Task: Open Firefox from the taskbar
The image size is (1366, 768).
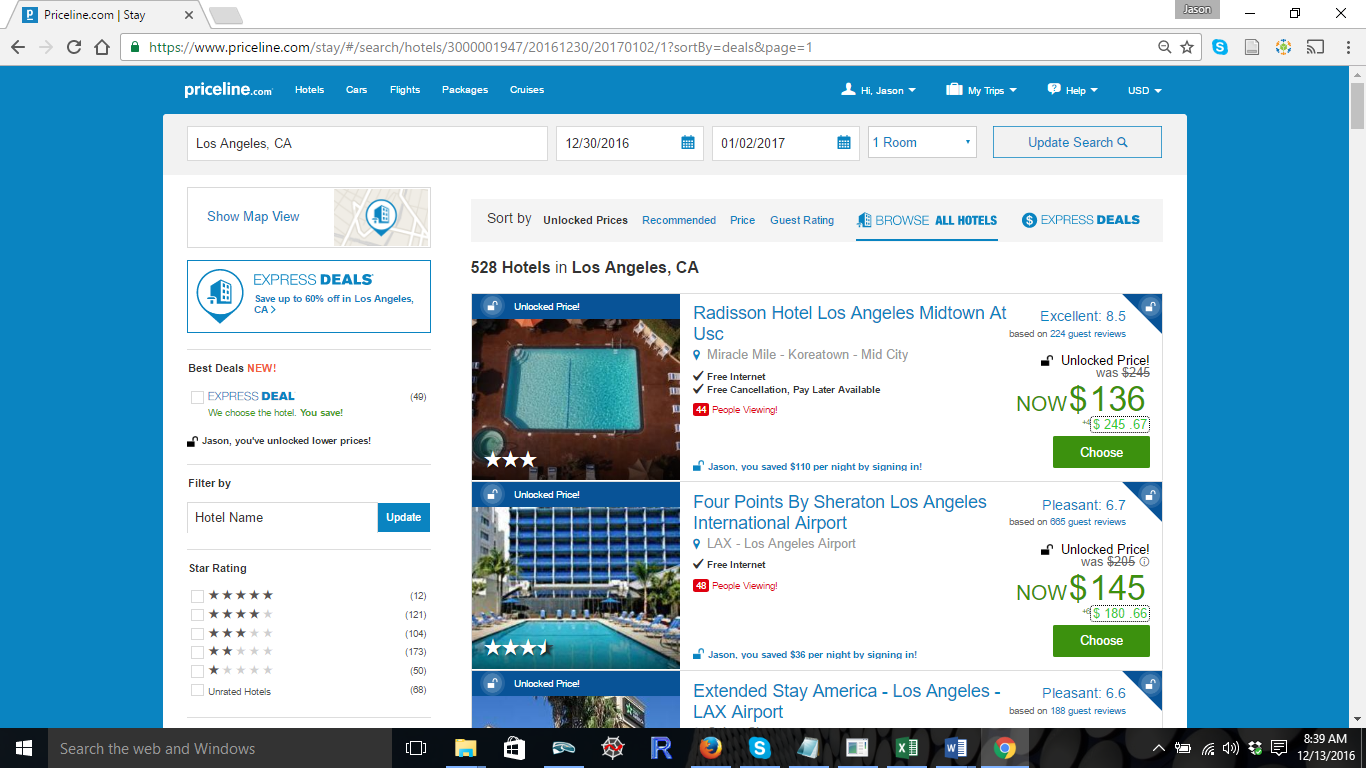Action: point(711,748)
